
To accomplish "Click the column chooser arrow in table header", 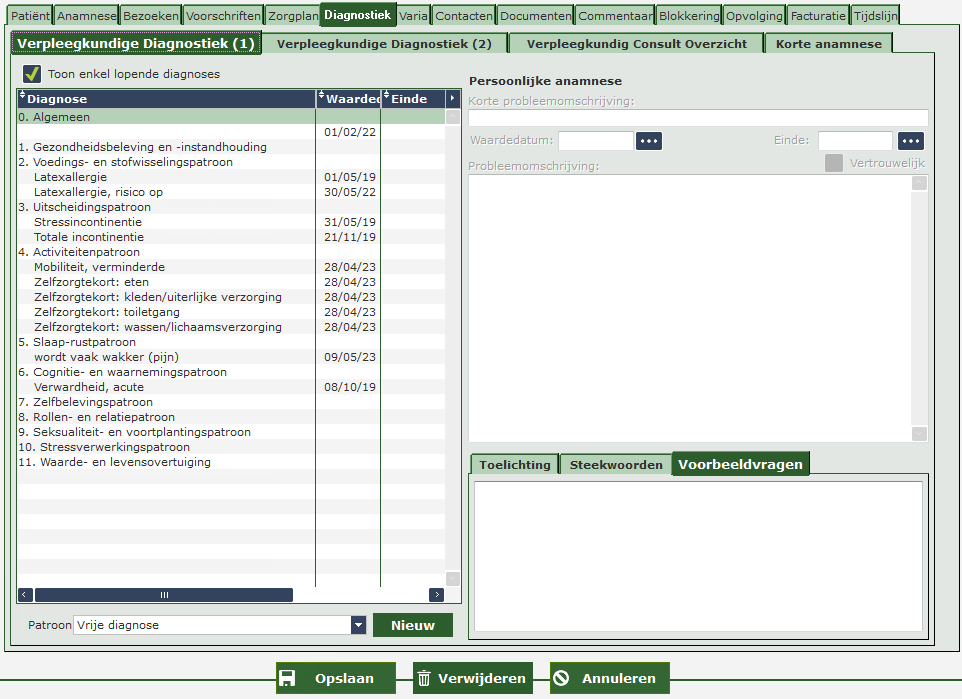I will (x=453, y=99).
